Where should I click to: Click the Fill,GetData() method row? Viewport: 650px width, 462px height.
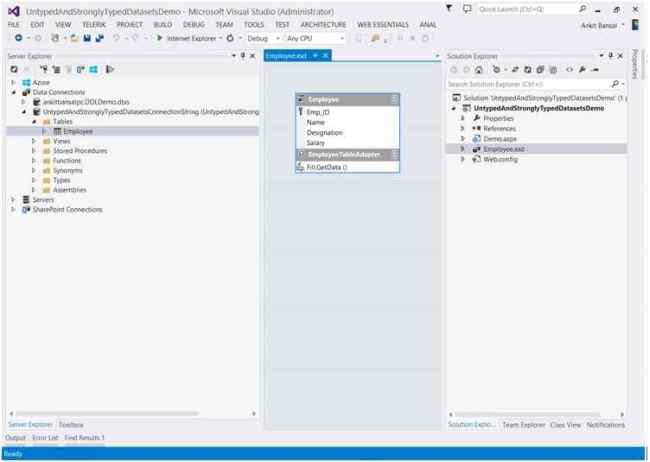click(x=347, y=168)
